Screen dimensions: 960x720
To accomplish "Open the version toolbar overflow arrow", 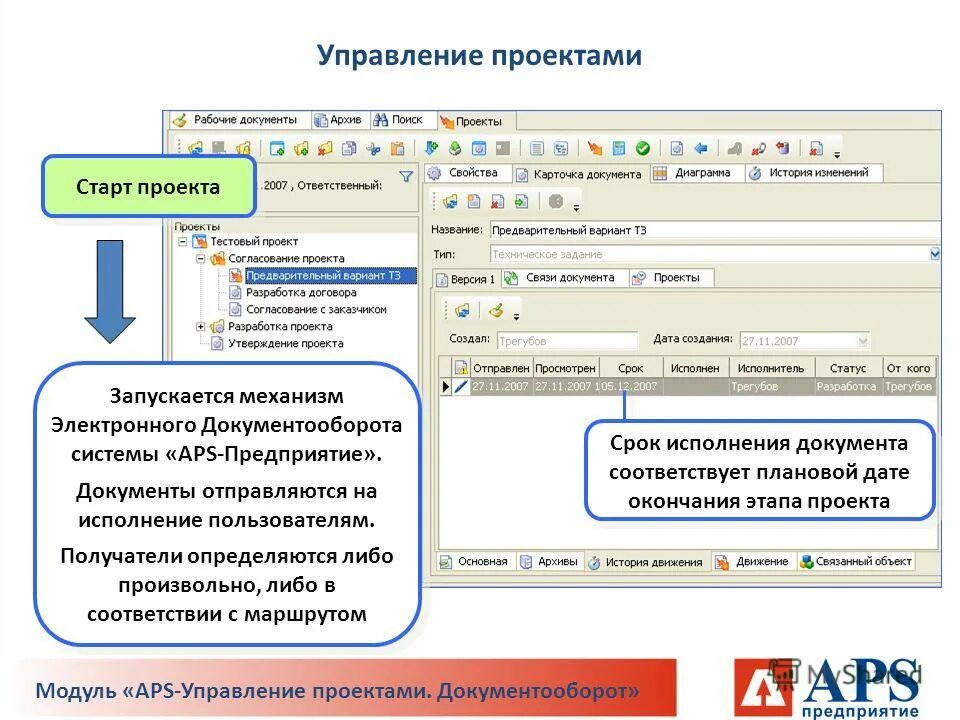I will tap(516, 317).
